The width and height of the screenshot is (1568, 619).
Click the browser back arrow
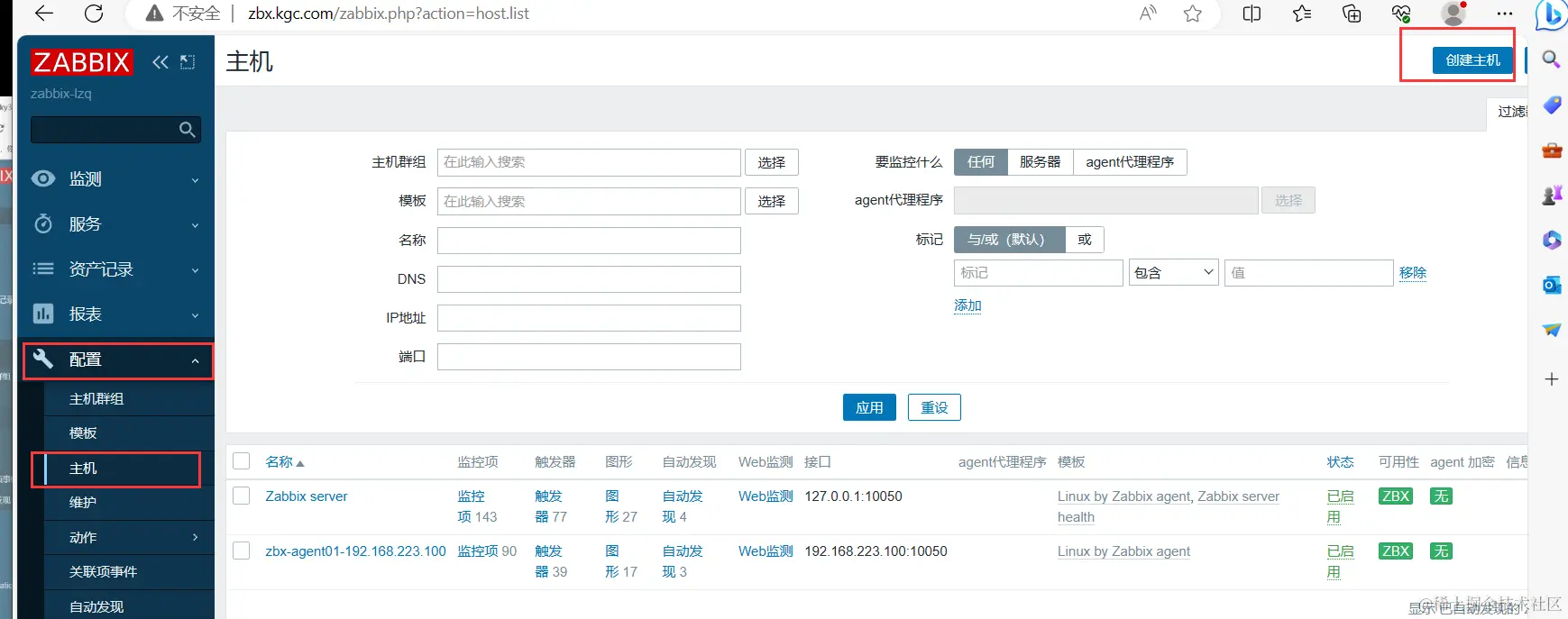pyautogui.click(x=43, y=13)
